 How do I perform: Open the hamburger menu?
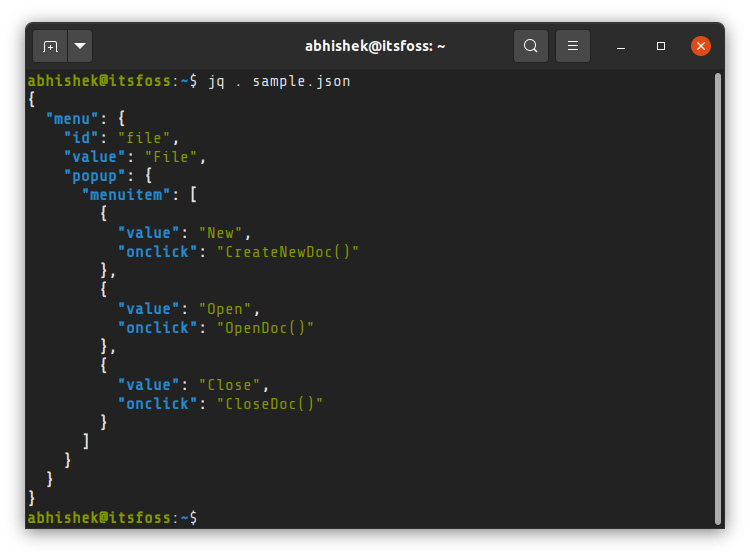click(x=573, y=46)
